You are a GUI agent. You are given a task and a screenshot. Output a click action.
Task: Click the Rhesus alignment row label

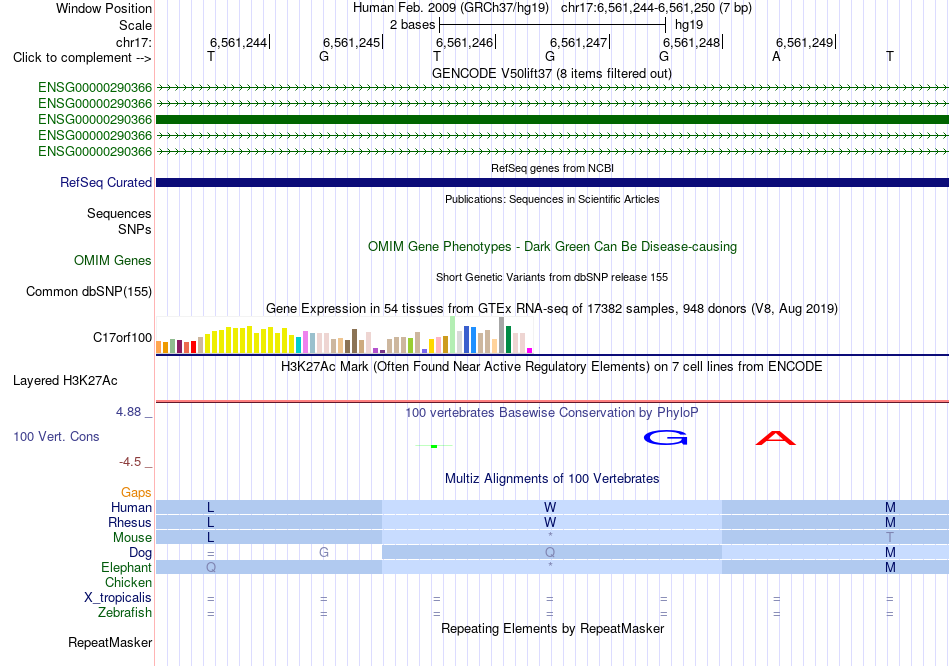click(x=130, y=522)
